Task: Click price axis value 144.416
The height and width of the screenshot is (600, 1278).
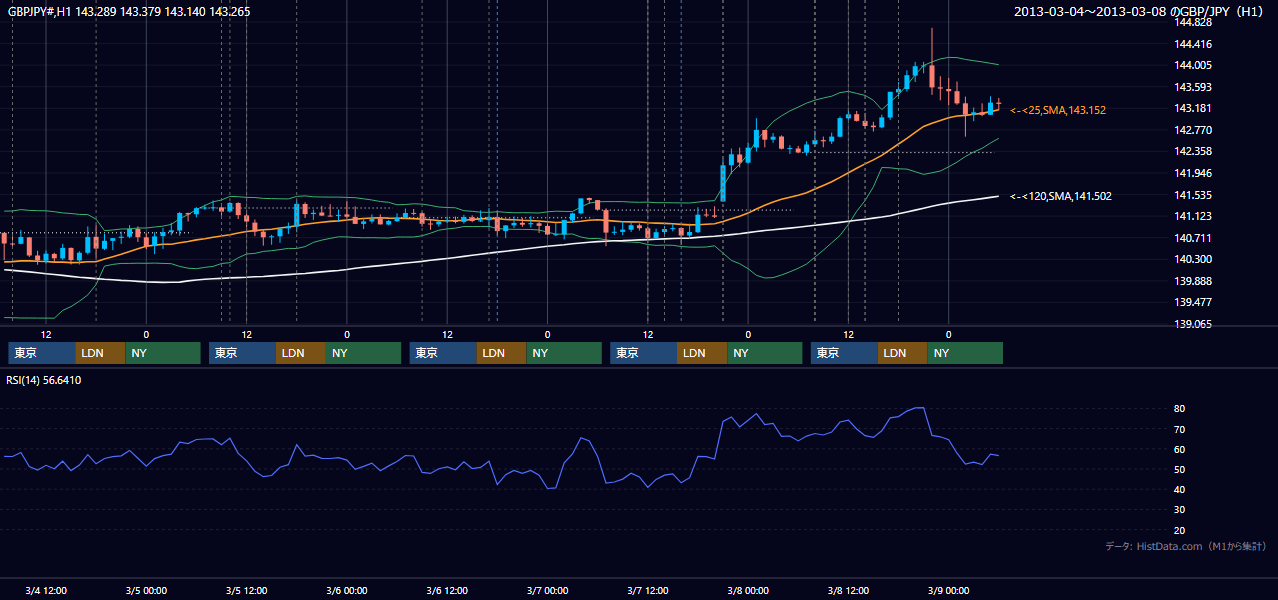Action: tap(1194, 44)
